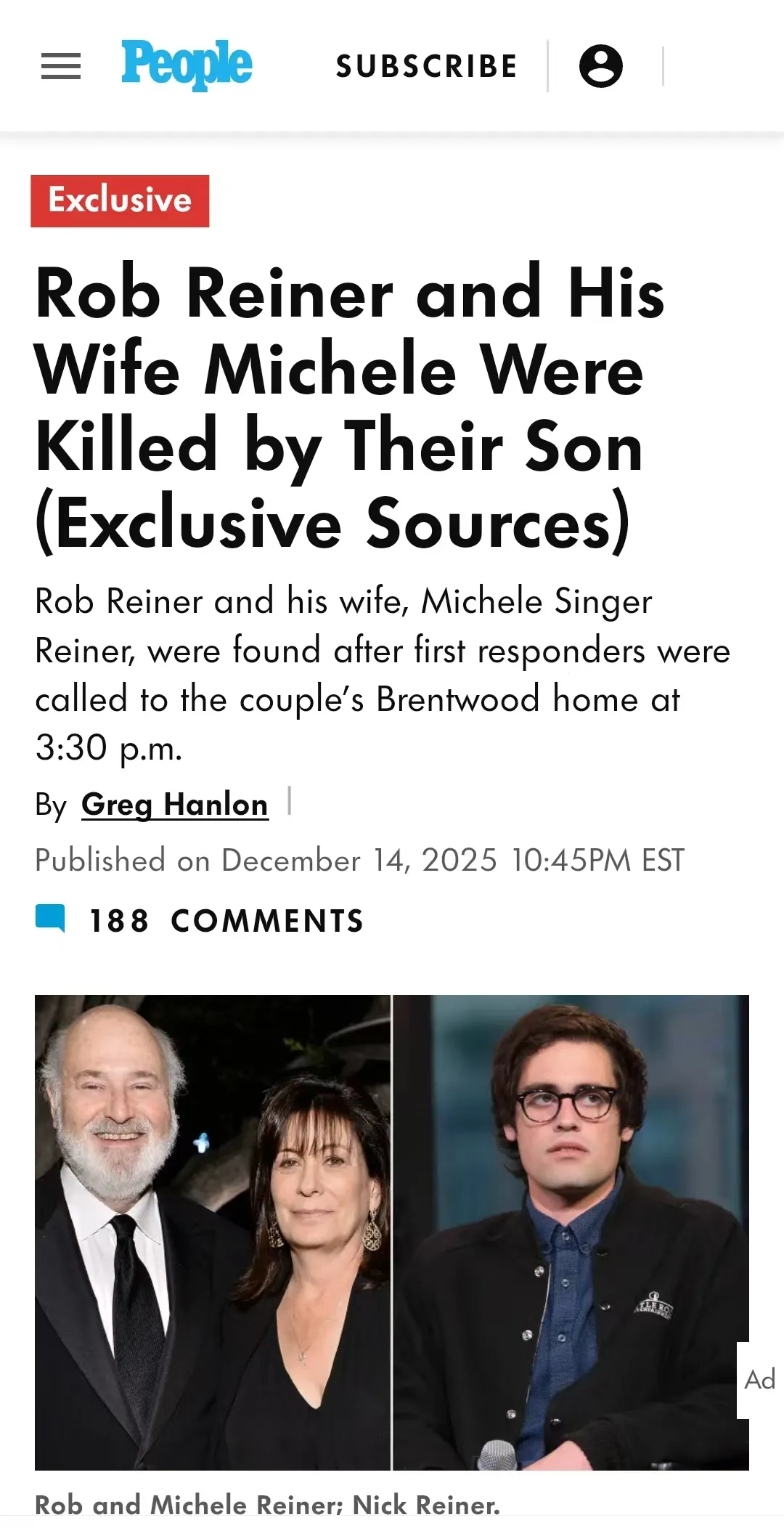Click the "By" label before the author name
Viewport: 784px width, 1528px height.
(51, 805)
